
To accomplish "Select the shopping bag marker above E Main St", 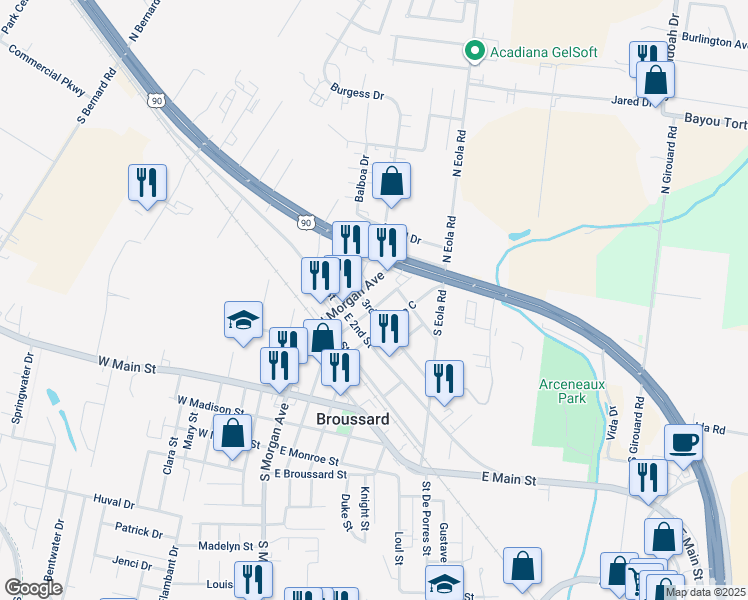I will (x=663, y=538).
